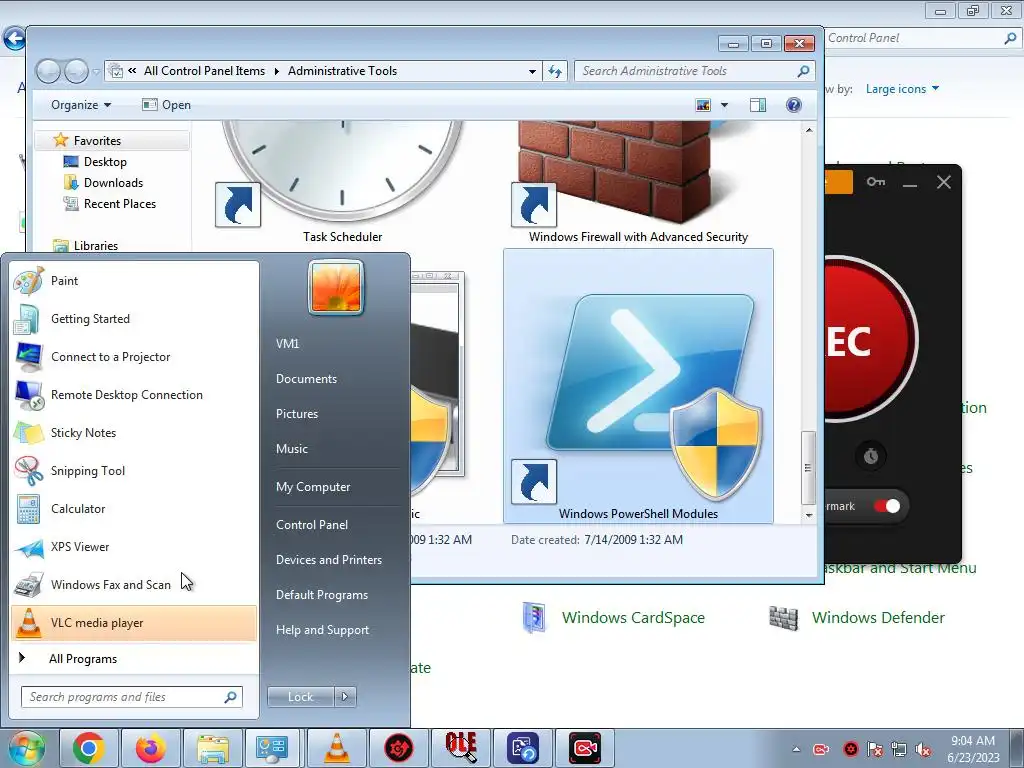Open the arrow next to the Lock button
This screenshot has height=768, width=1024.
pos(345,697)
